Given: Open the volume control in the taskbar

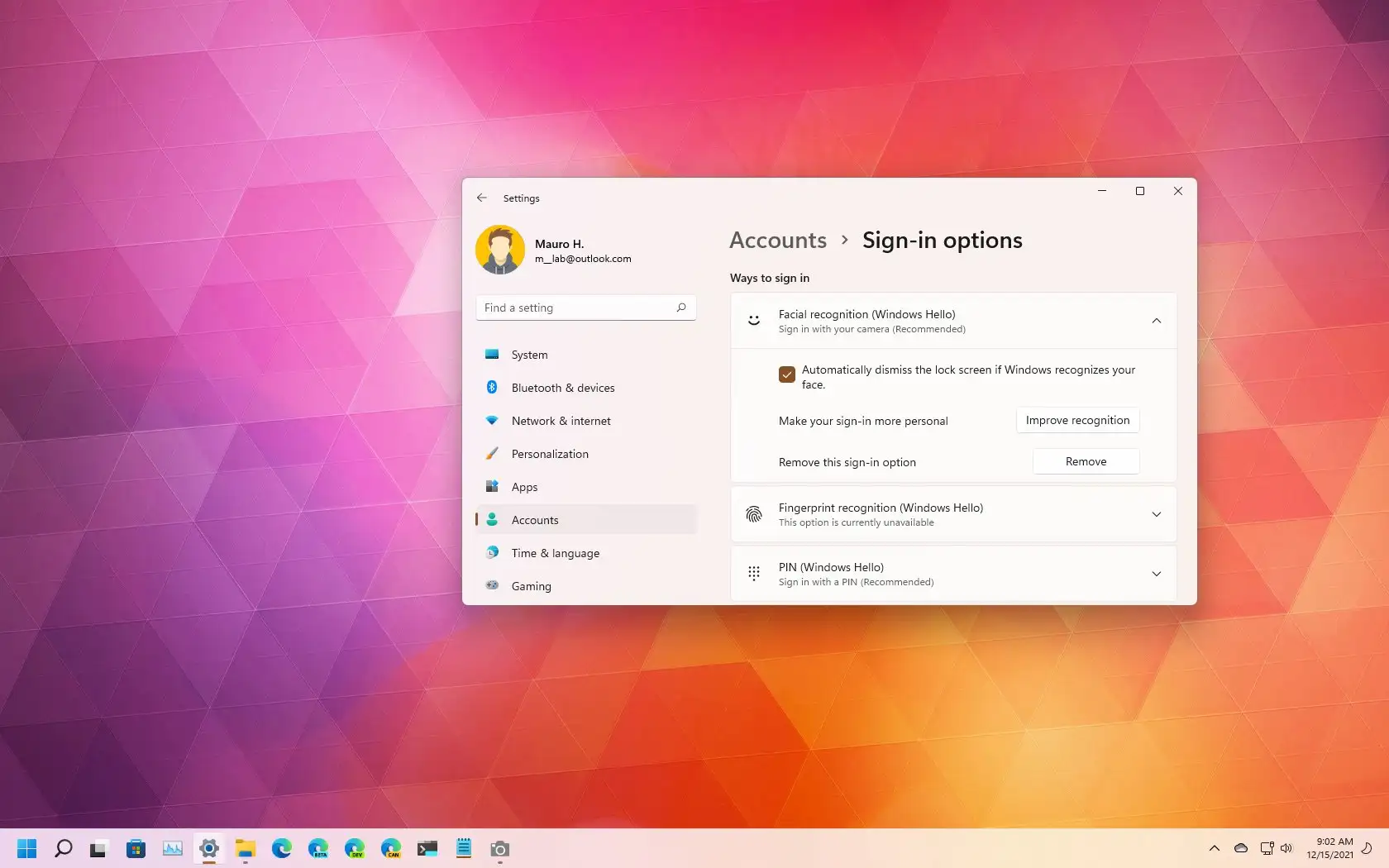Looking at the screenshot, I should click(1286, 848).
